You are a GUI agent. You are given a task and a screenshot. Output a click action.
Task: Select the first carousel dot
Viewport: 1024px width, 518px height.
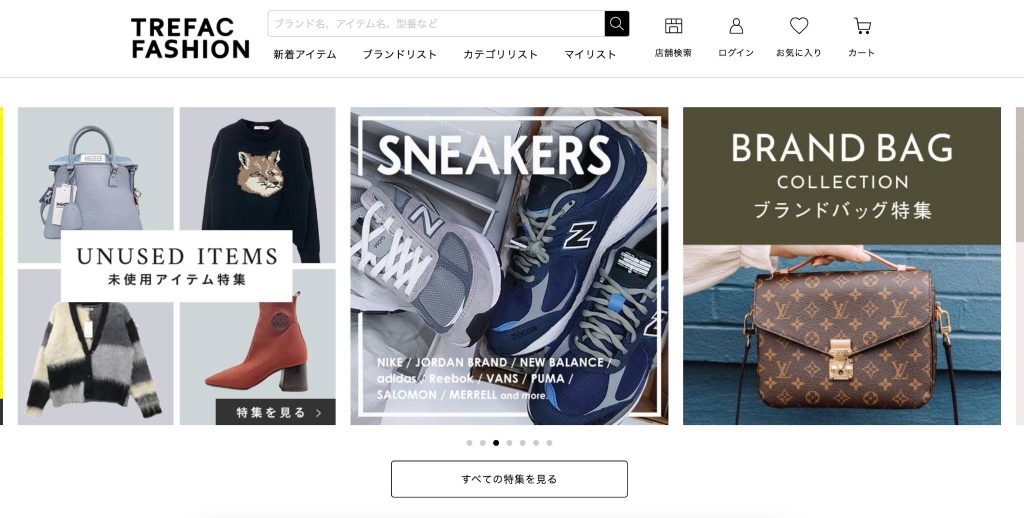tap(469, 443)
